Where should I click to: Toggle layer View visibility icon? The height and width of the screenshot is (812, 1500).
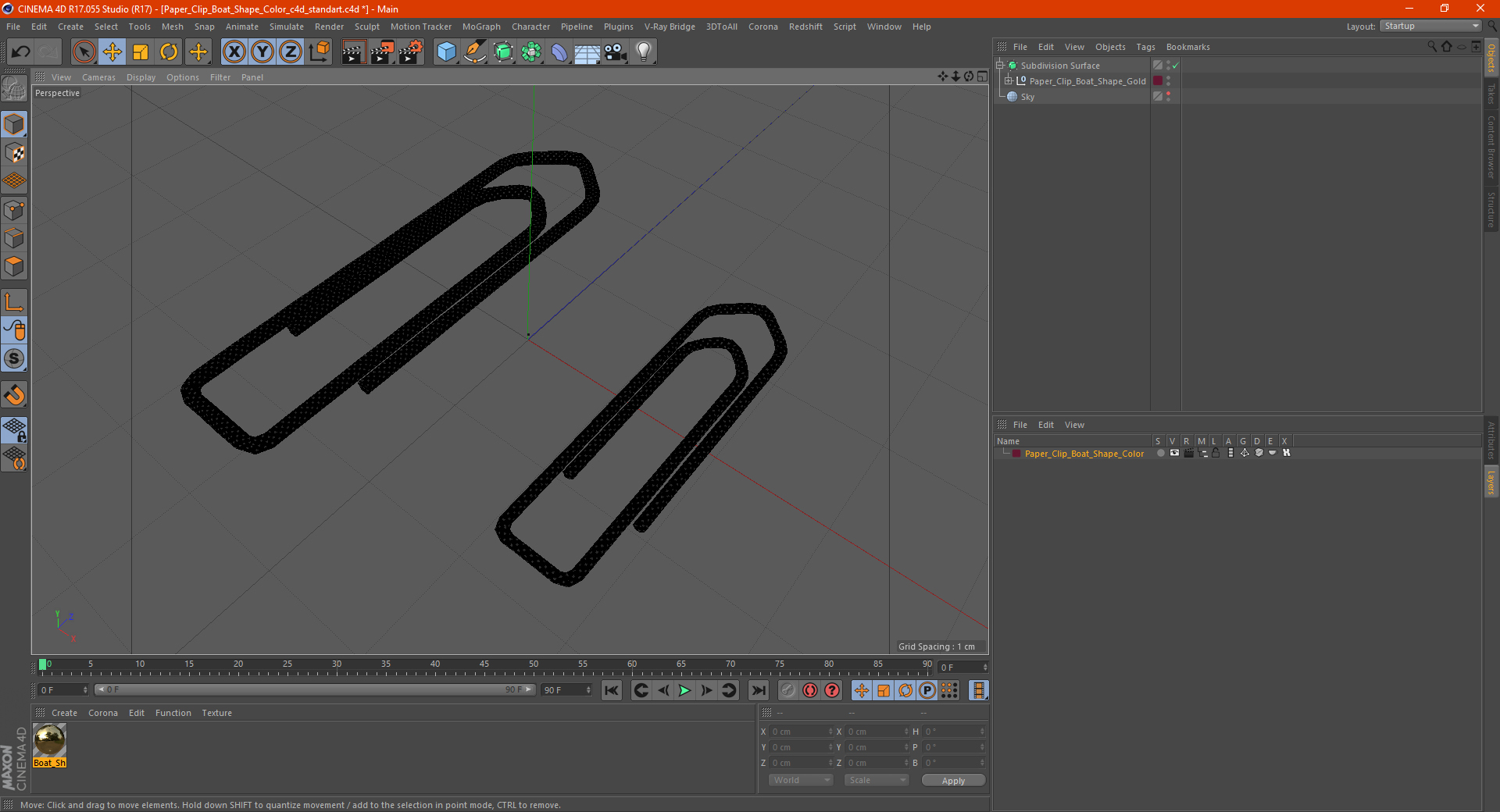(1174, 453)
